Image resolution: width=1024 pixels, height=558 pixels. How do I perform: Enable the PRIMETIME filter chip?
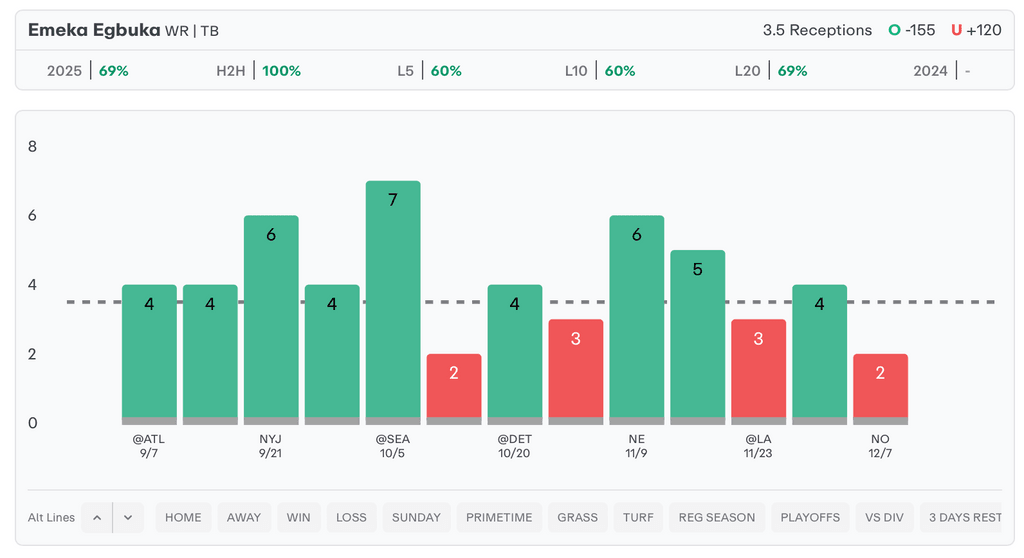500,517
